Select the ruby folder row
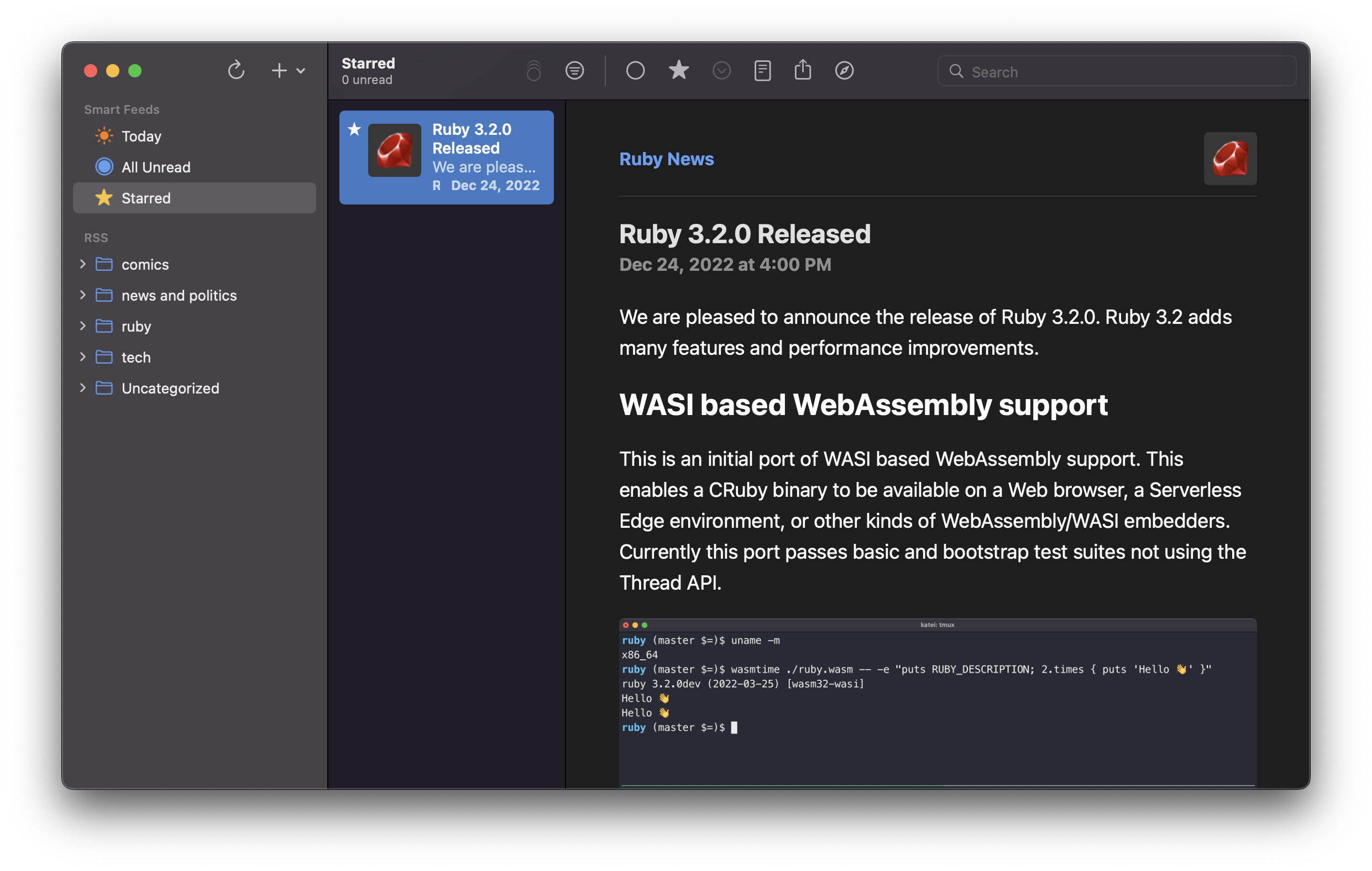The width and height of the screenshot is (1372, 871). [194, 326]
